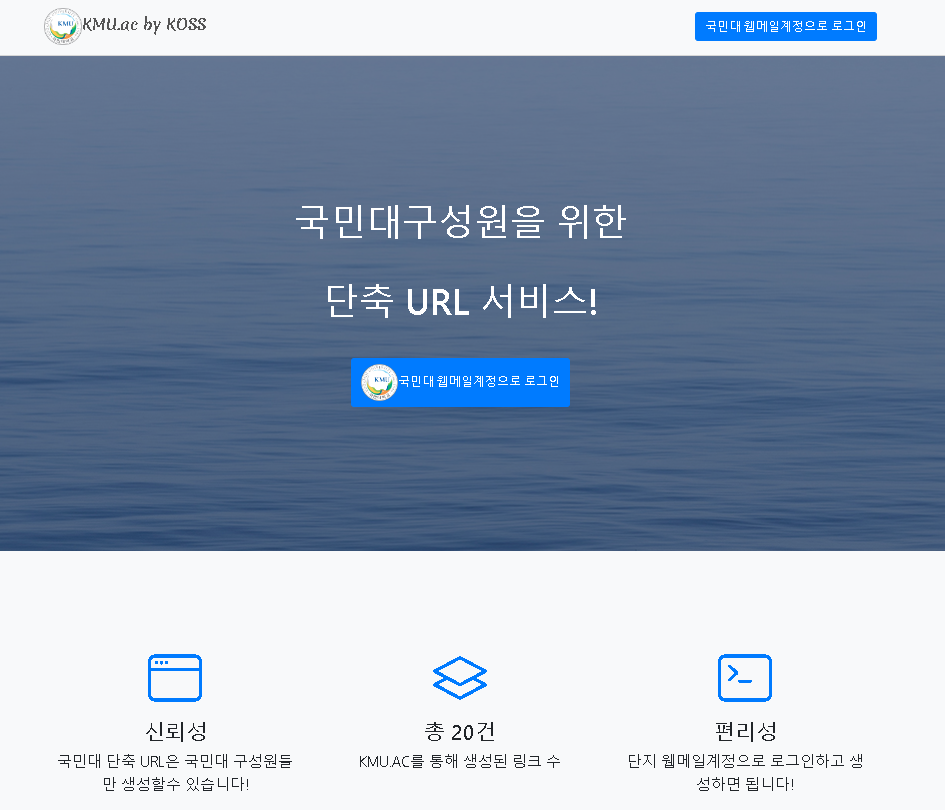Click the text KMU.AC를 통해 생성된 링크 수
The image size is (945, 810).
tap(460, 761)
